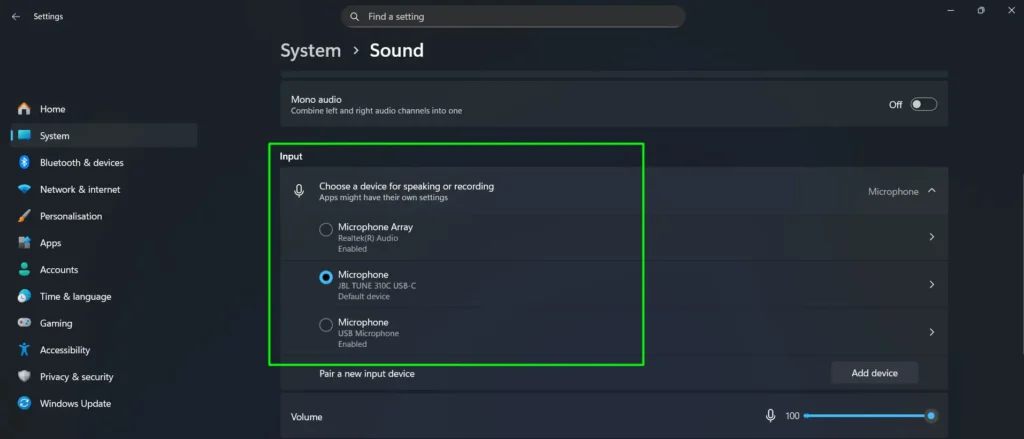Viewport: 1024px width, 439px height.
Task: Open the Accounts settings page
Action: coord(104,270)
